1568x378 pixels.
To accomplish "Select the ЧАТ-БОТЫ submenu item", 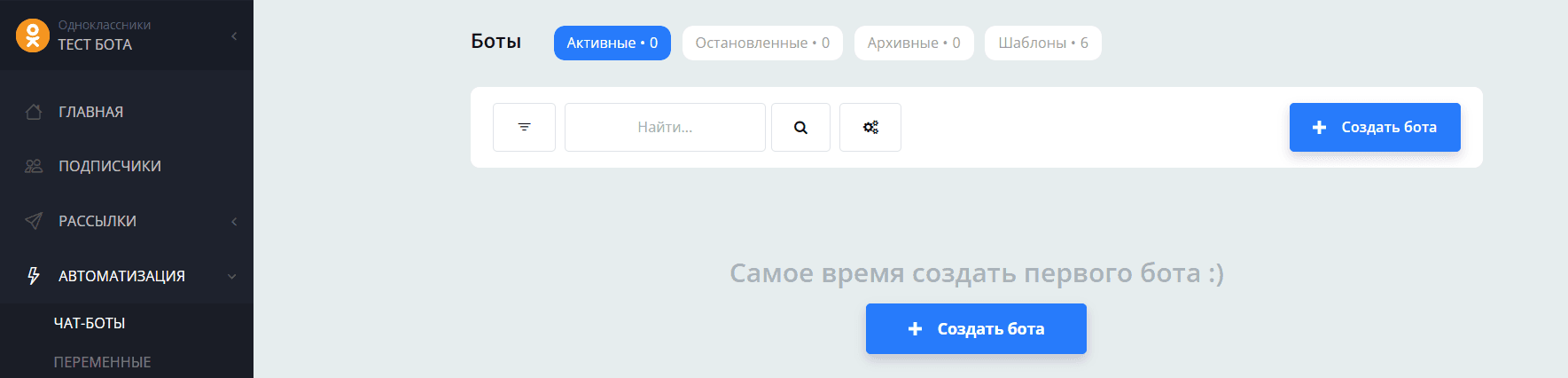I will click(x=90, y=323).
